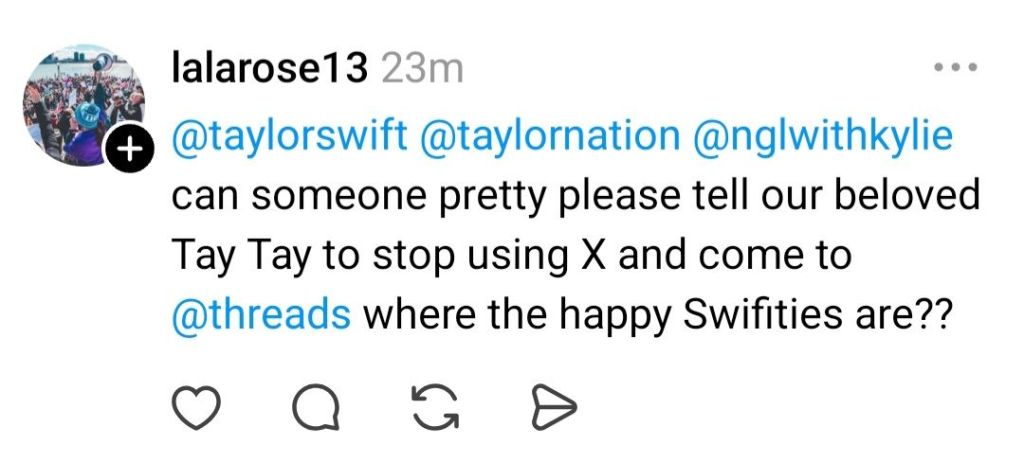Follow the @threads mention link
Image resolution: width=1024 pixels, height=463 pixels.
coord(261,315)
